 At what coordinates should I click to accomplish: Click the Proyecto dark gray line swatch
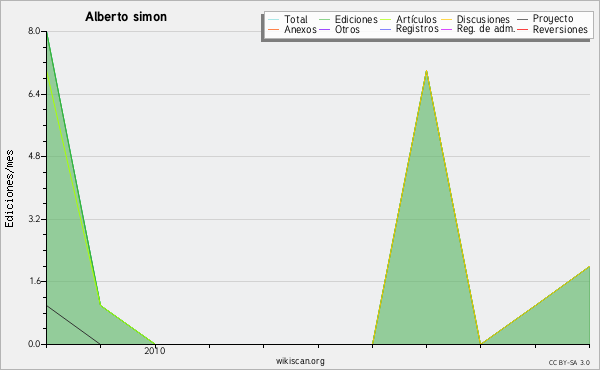(x=522, y=19)
